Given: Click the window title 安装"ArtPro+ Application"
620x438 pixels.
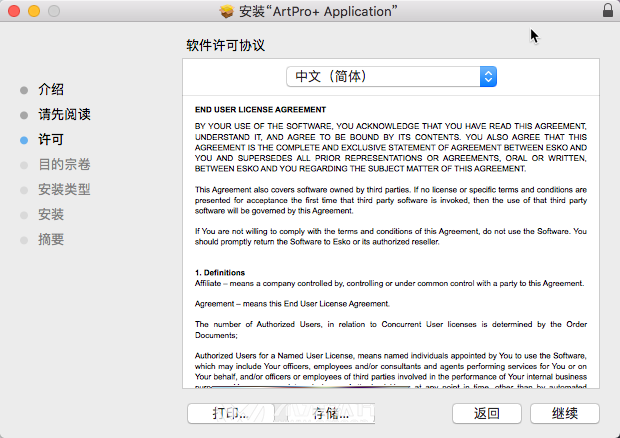Looking at the screenshot, I should [x=318, y=11].
